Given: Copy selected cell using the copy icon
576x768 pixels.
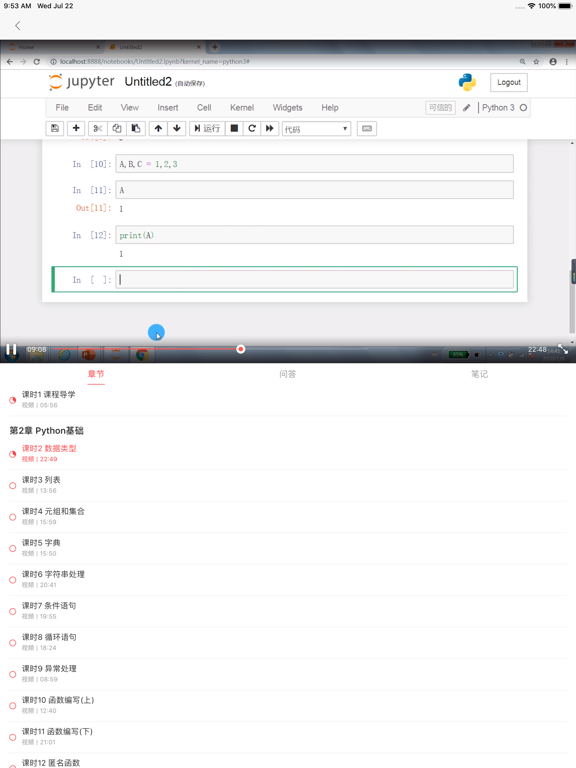Looking at the screenshot, I should tap(117, 128).
